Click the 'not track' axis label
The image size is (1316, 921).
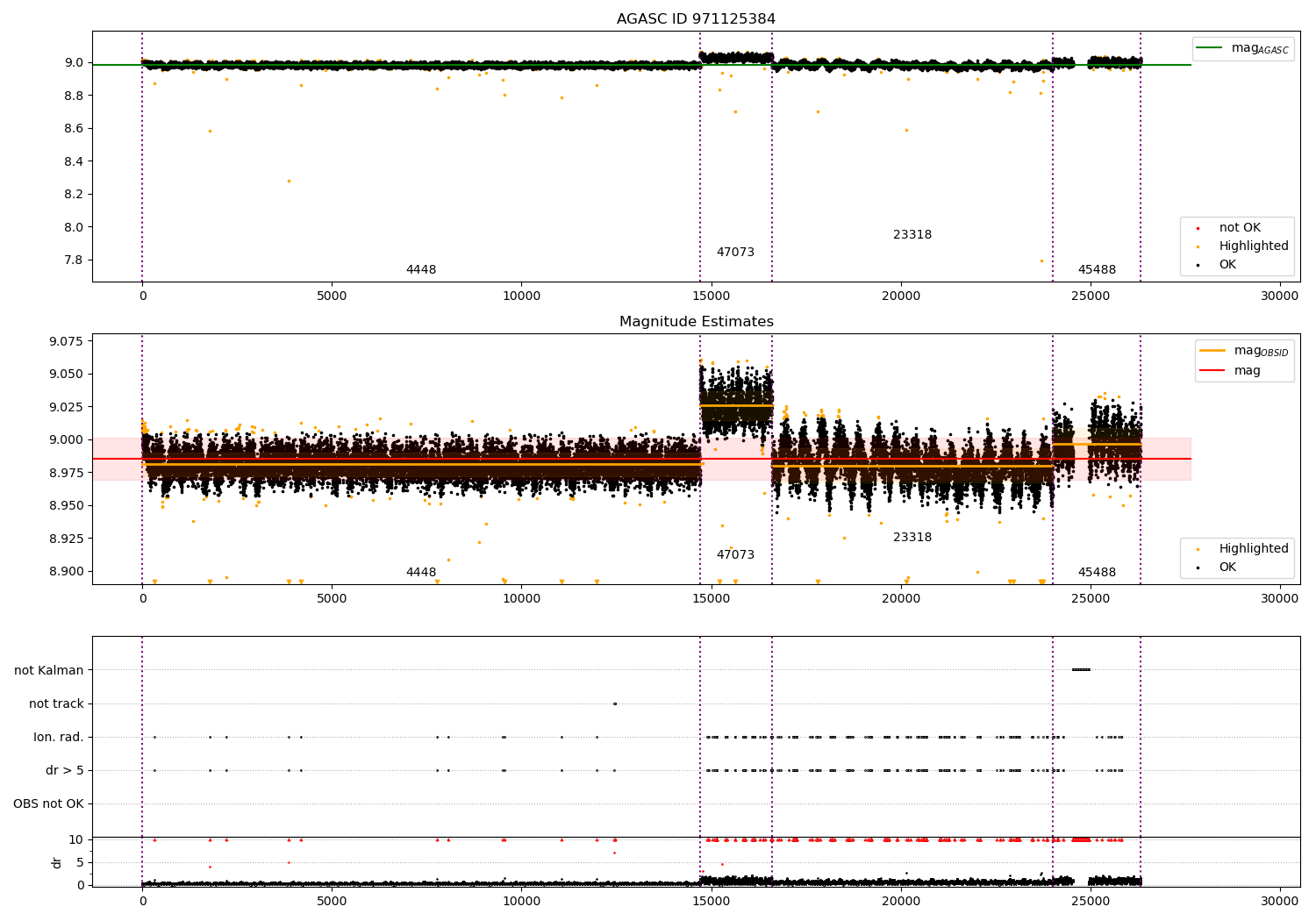pos(56,703)
